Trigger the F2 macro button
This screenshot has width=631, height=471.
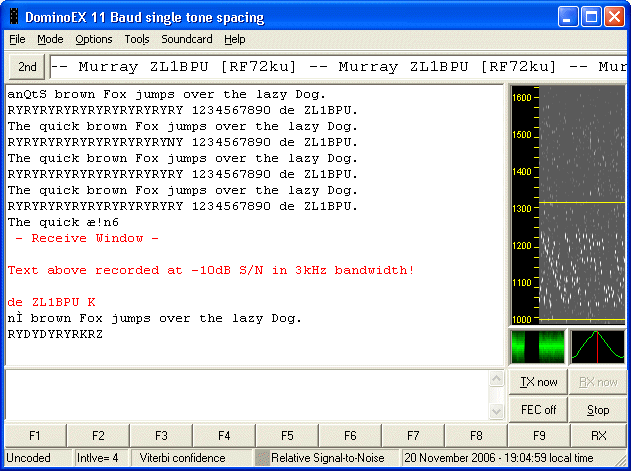pos(98,436)
